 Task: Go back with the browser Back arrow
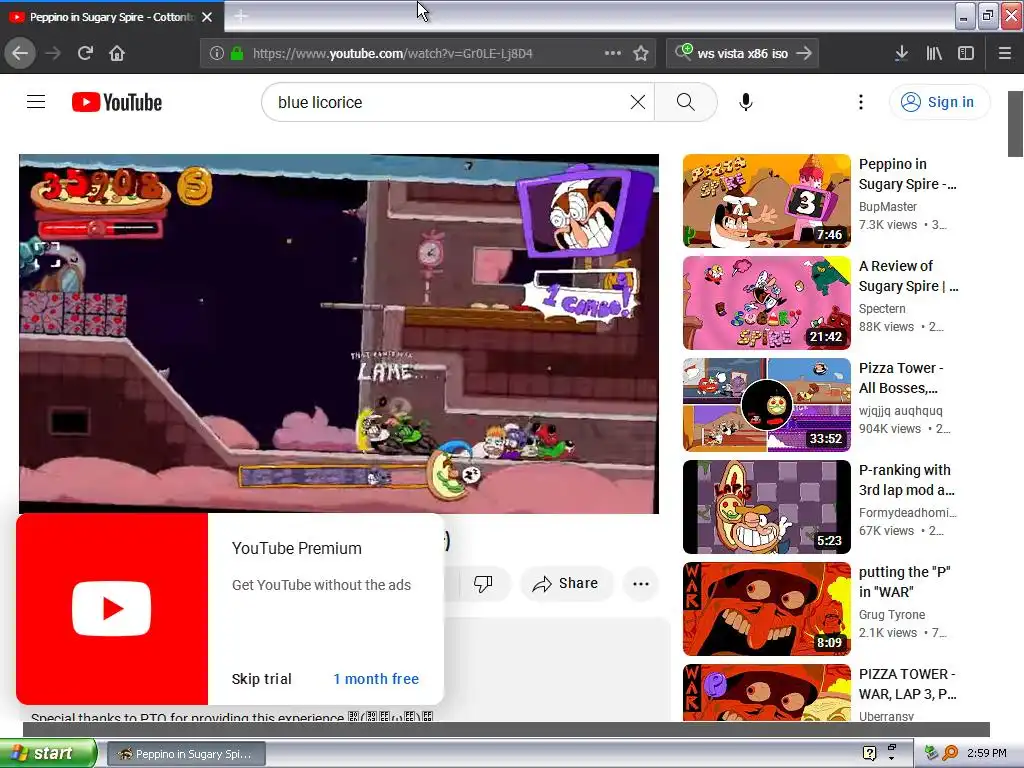(20, 53)
